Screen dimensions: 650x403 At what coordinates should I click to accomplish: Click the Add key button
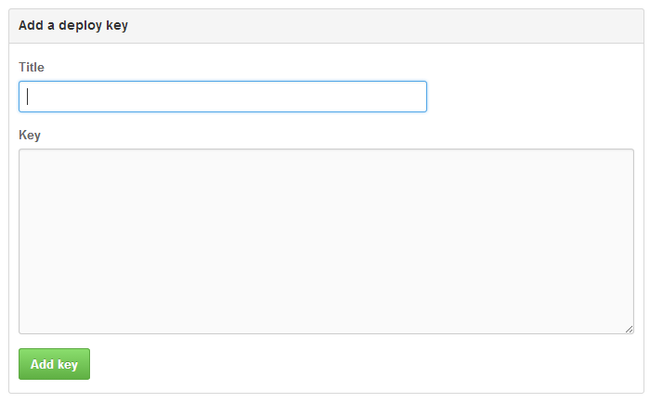54,364
